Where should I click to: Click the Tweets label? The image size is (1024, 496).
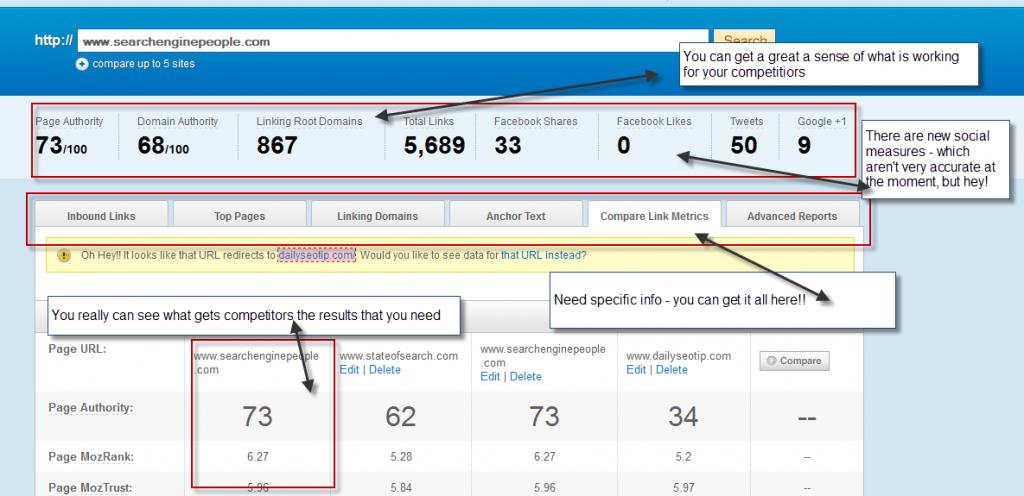tap(746, 121)
